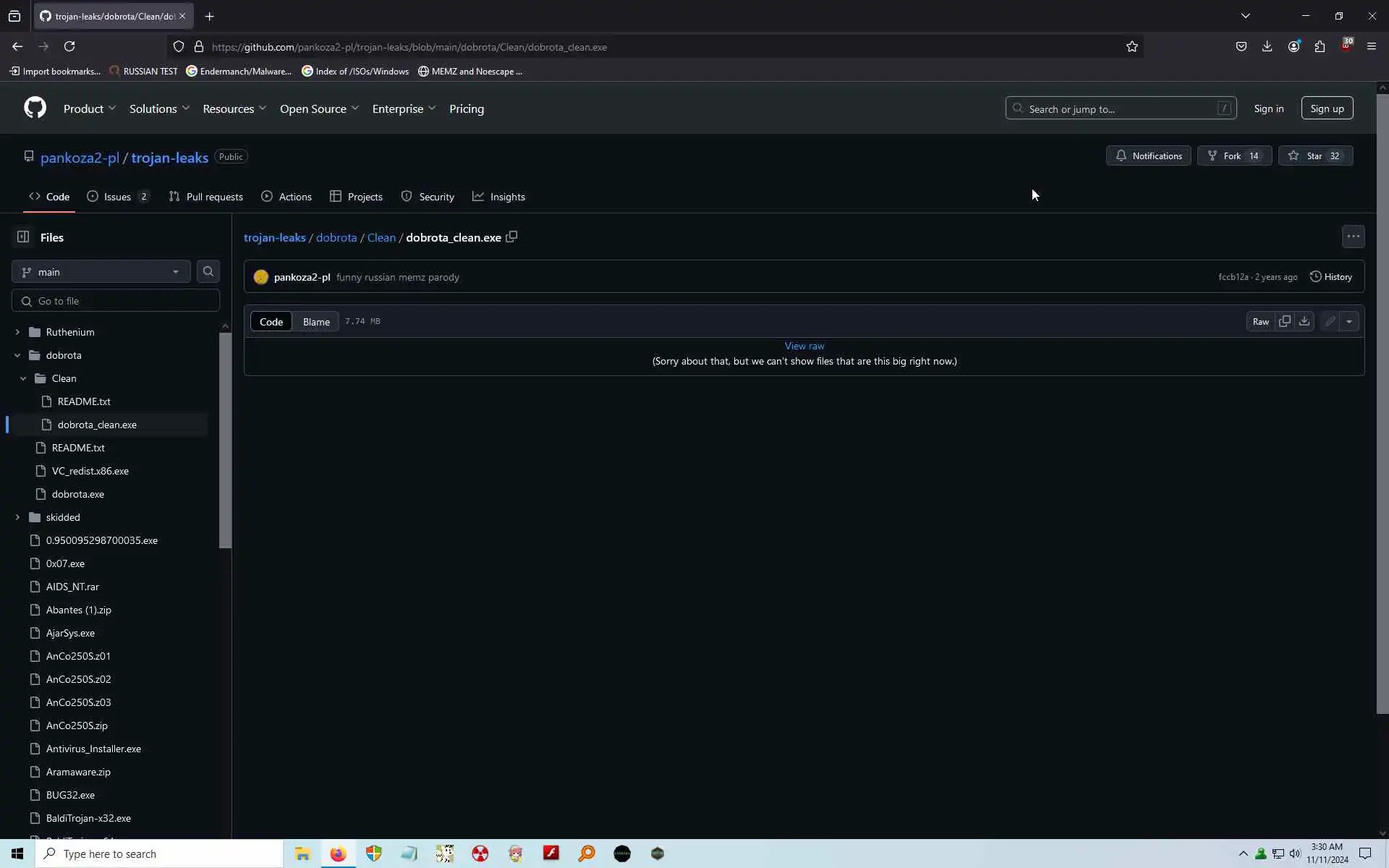Download the raw file via download icon
Screen dimensions: 1389x868
1304,321
